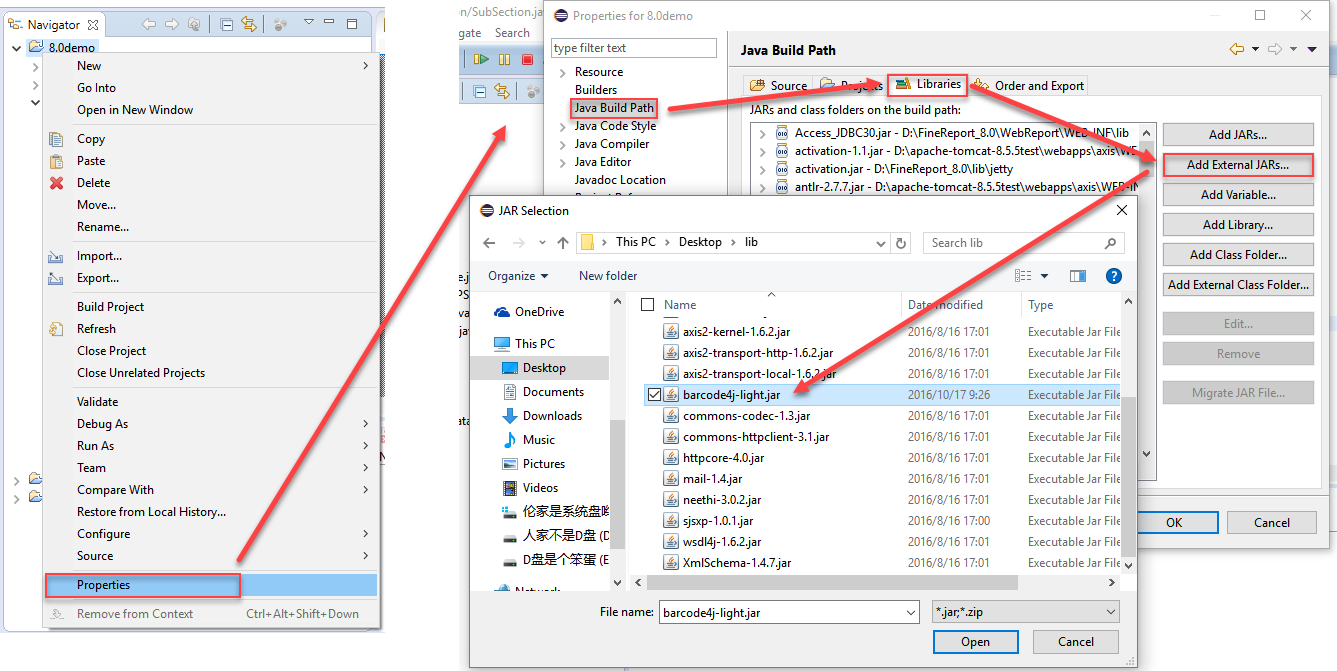This screenshot has height=671, width=1337.
Task: Click the Add Class Folder... button
Action: (x=1238, y=255)
